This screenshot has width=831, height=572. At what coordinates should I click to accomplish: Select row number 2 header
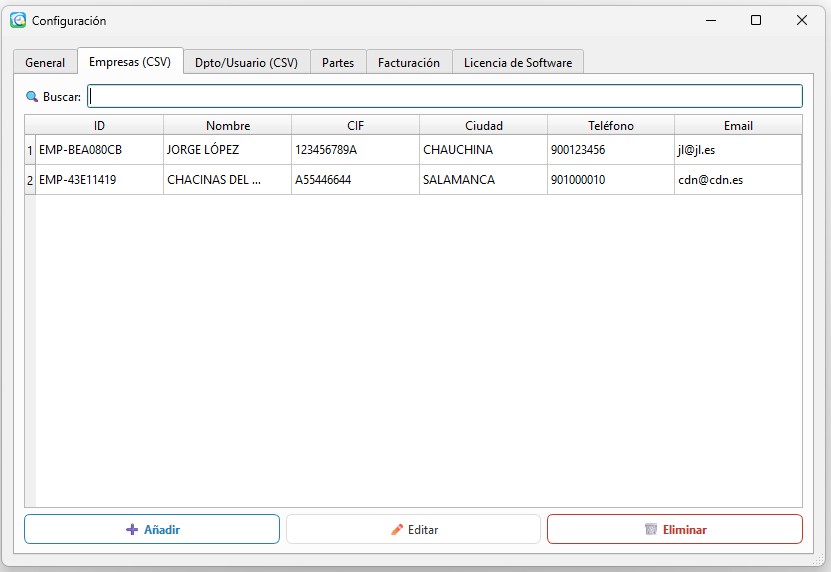pos(30,180)
